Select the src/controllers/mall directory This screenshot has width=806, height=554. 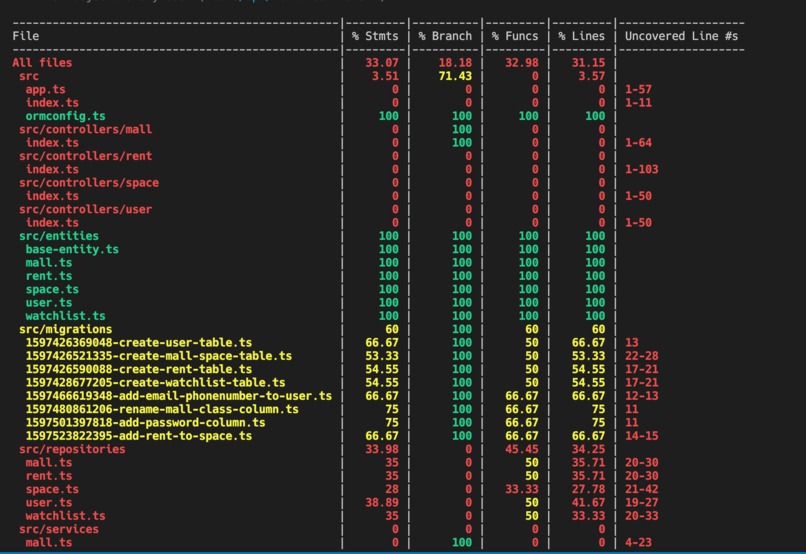(x=85, y=130)
